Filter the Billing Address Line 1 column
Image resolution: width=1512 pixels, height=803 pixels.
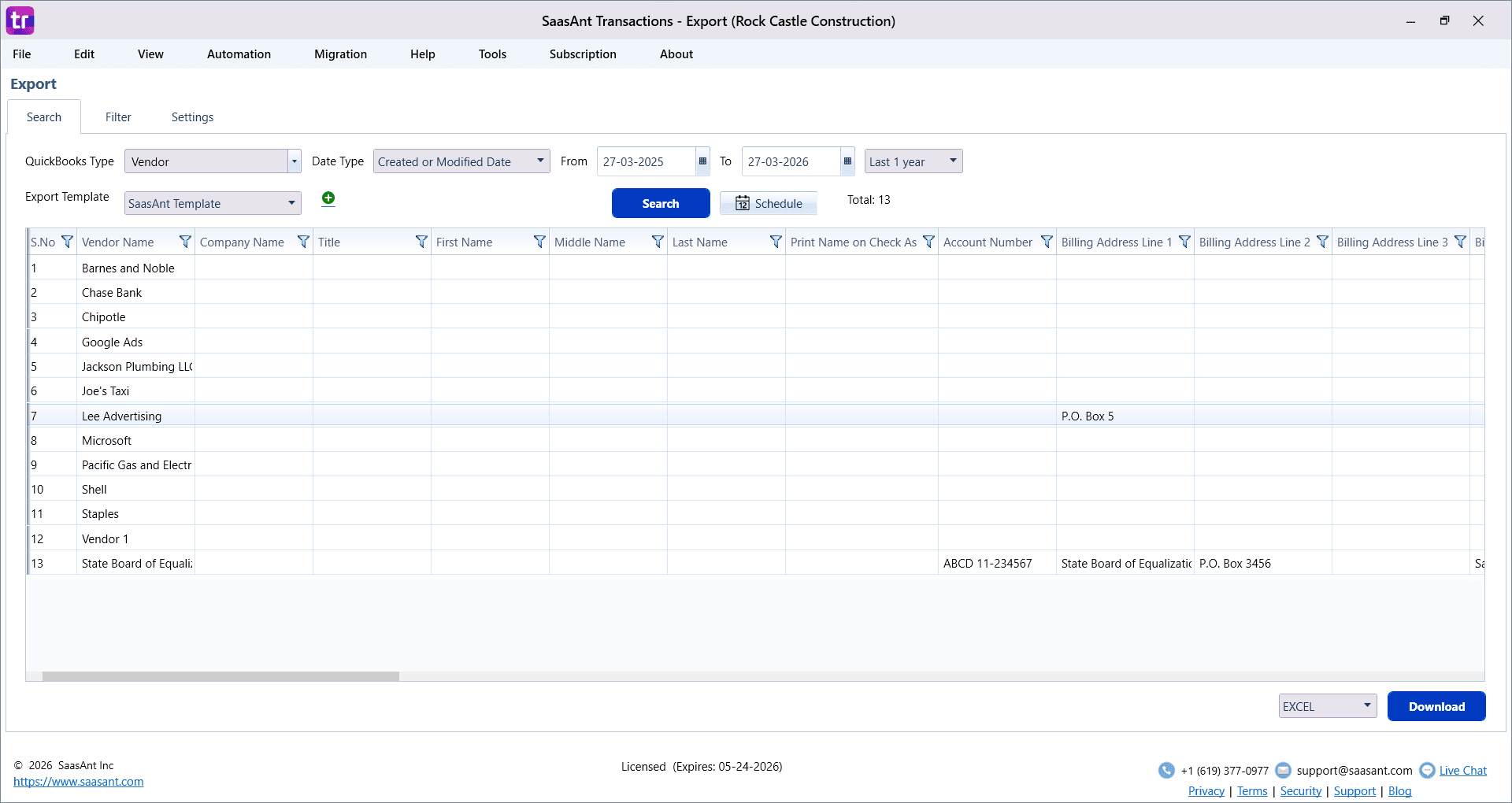pyautogui.click(x=1184, y=242)
